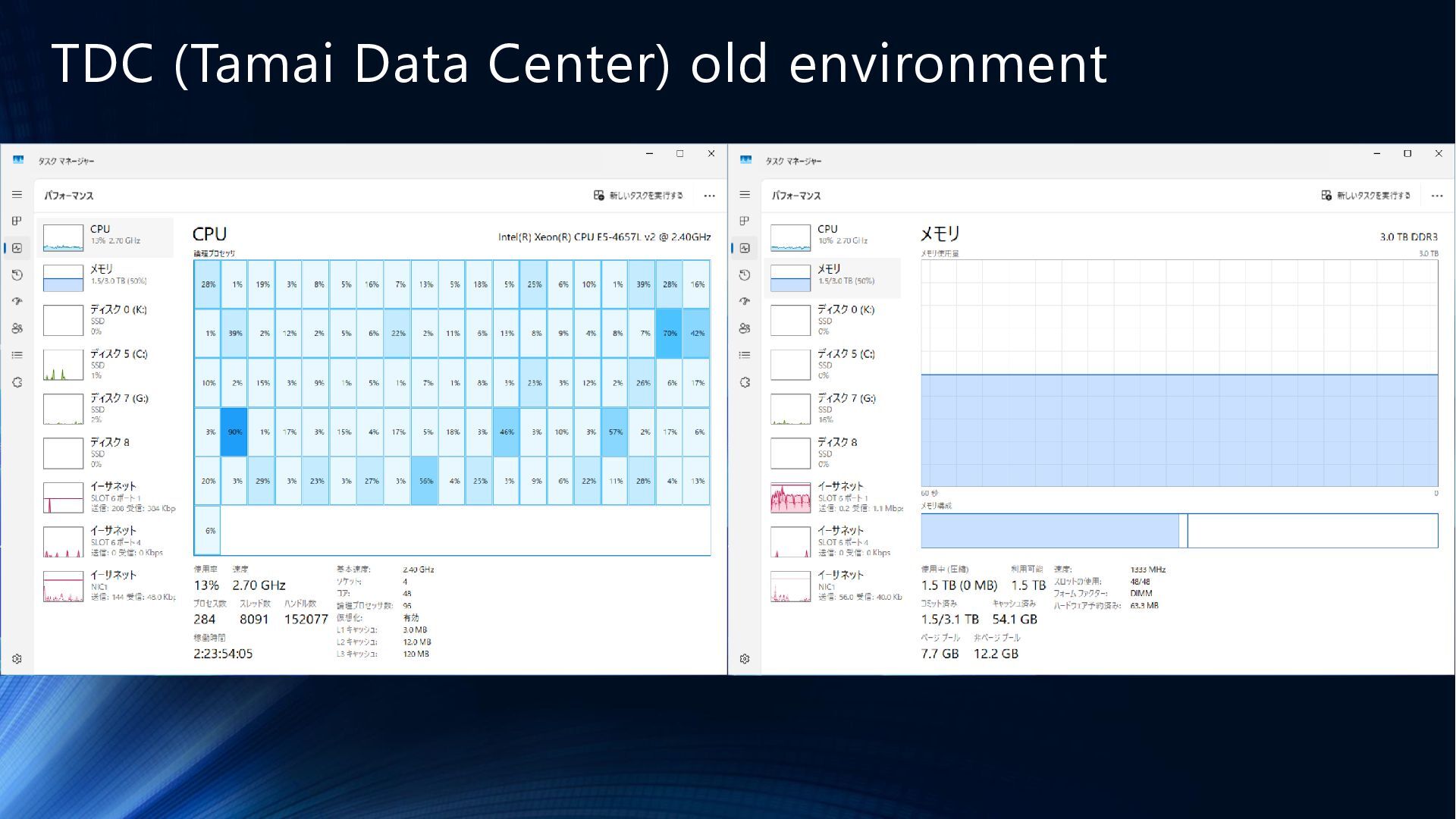Click memory composition bar in right window
Image resolution: width=1456 pixels, height=819 pixels.
pos(1178,531)
